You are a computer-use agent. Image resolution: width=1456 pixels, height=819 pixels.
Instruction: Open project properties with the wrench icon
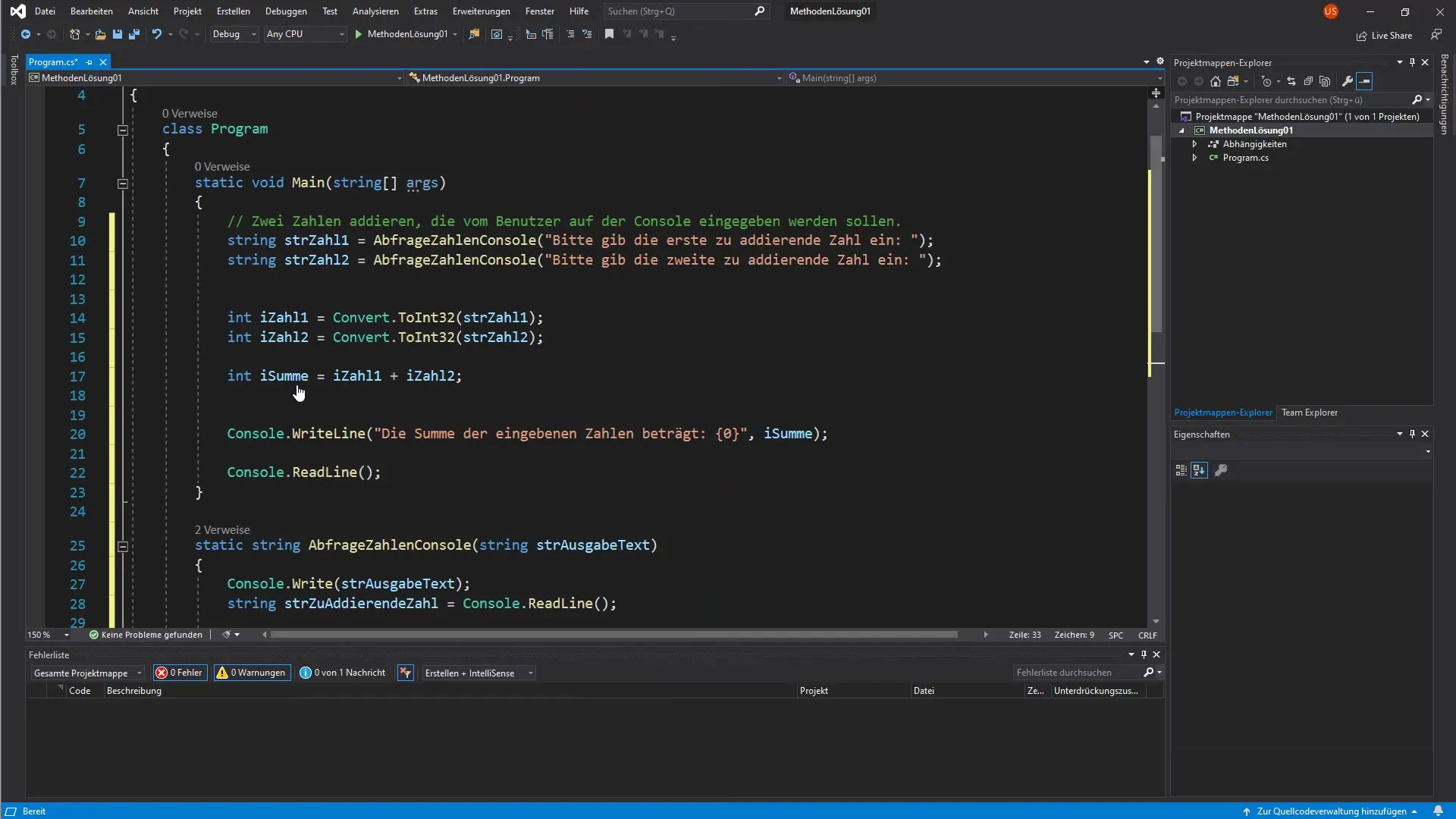(x=1348, y=81)
